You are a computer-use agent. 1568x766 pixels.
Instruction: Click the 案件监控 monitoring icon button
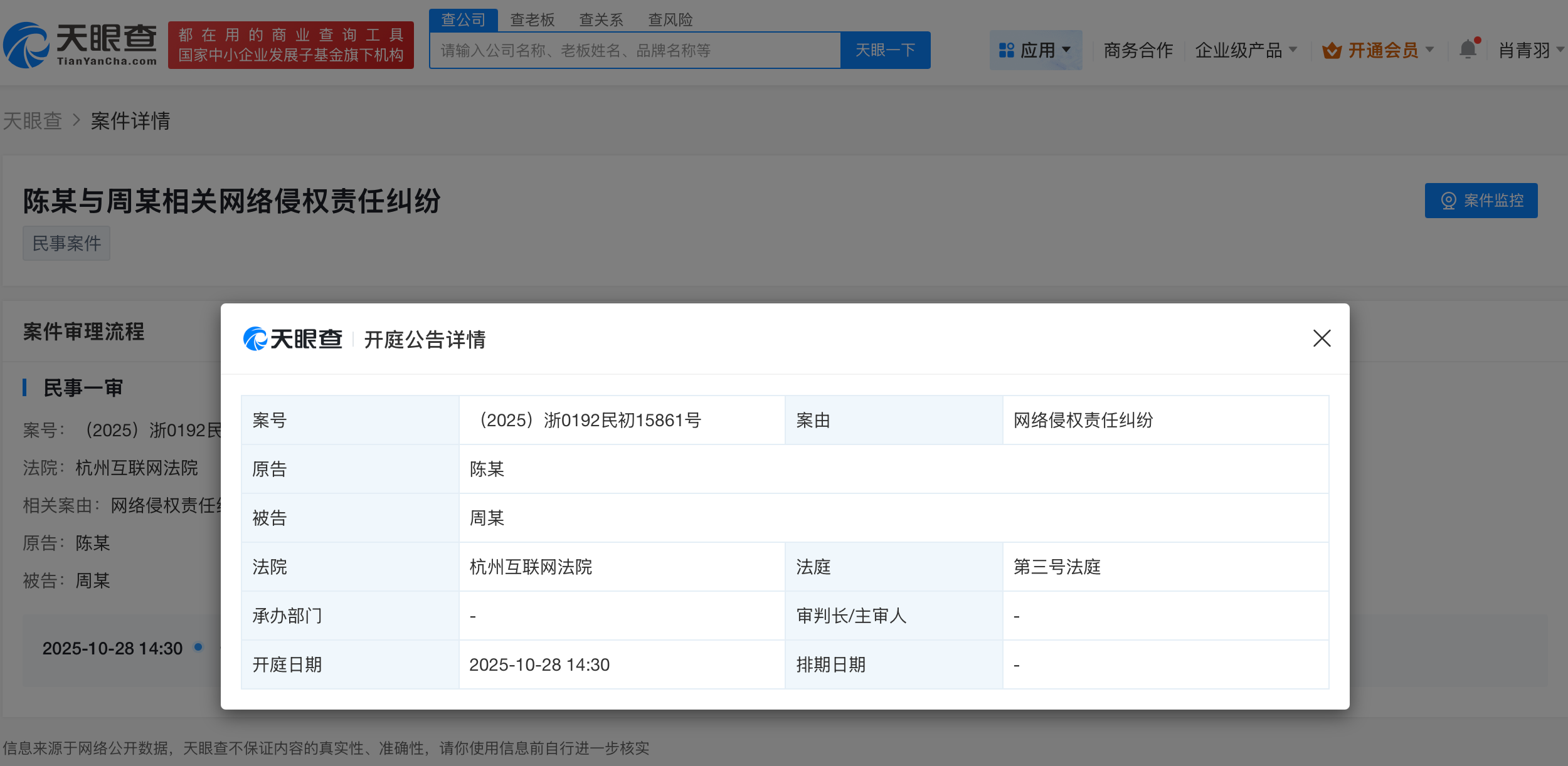(1481, 201)
